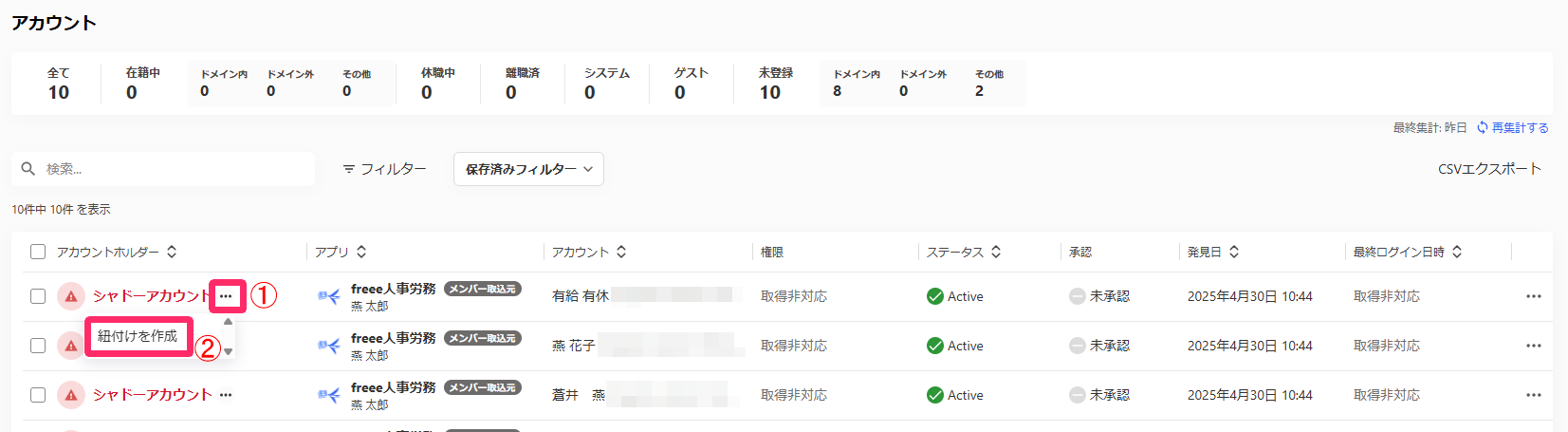This screenshot has width=1568, height=432.
Task: Click the search magnifier icon
Action: pyautogui.click(x=28, y=169)
